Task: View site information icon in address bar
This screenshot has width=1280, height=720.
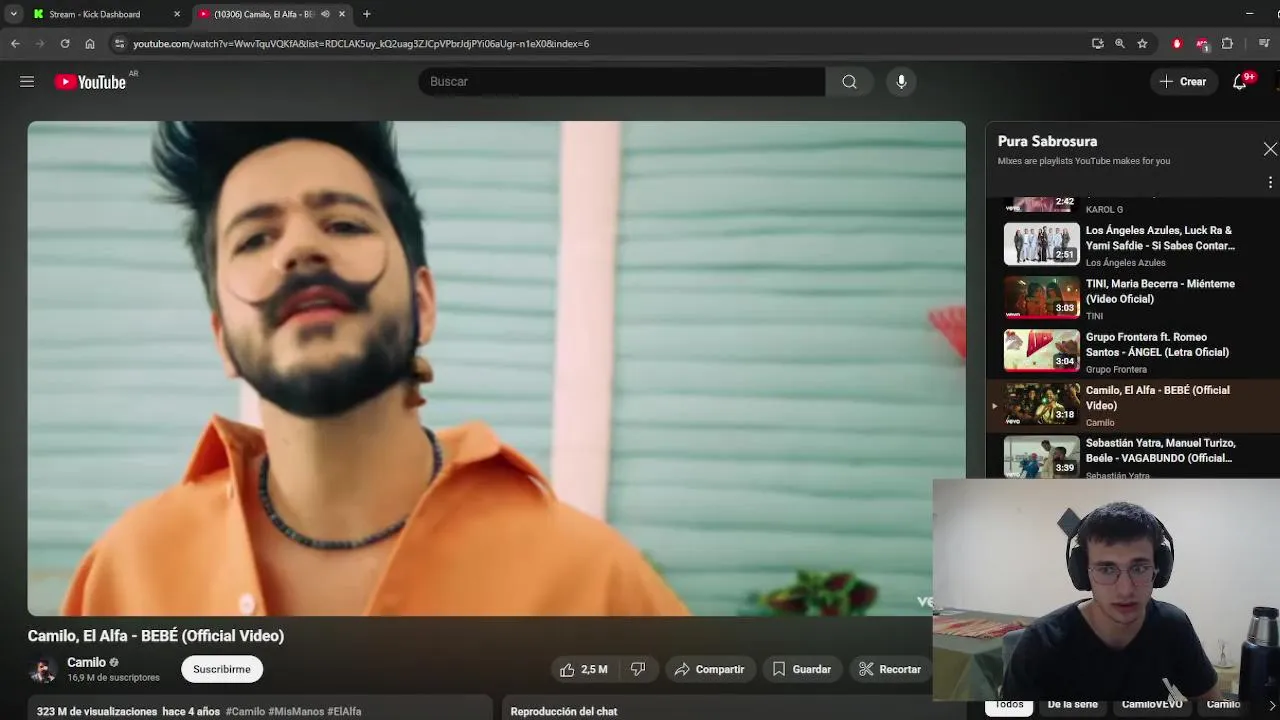Action: 119,44
